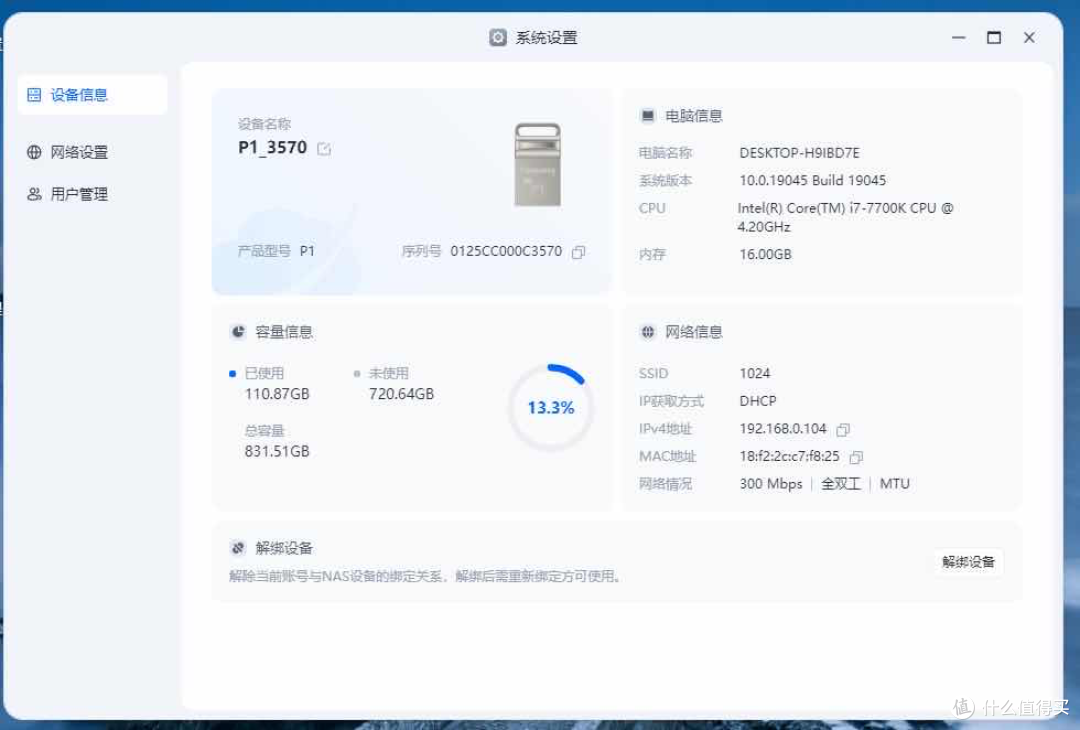1080x730 pixels.
Task: Click the 容量信息 pie chart icon
Action: click(x=238, y=332)
